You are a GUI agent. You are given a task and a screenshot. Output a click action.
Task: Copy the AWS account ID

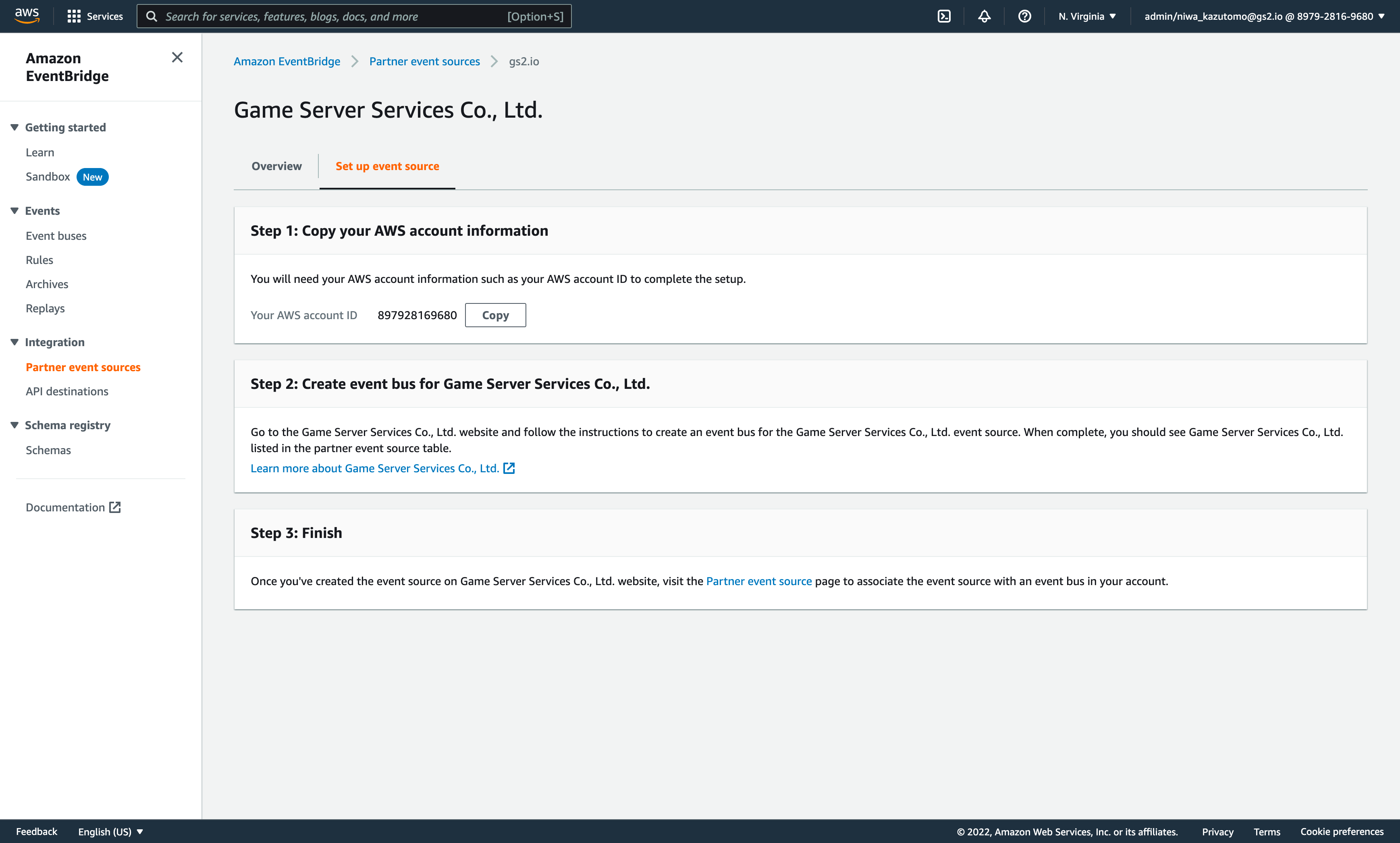tap(495, 315)
